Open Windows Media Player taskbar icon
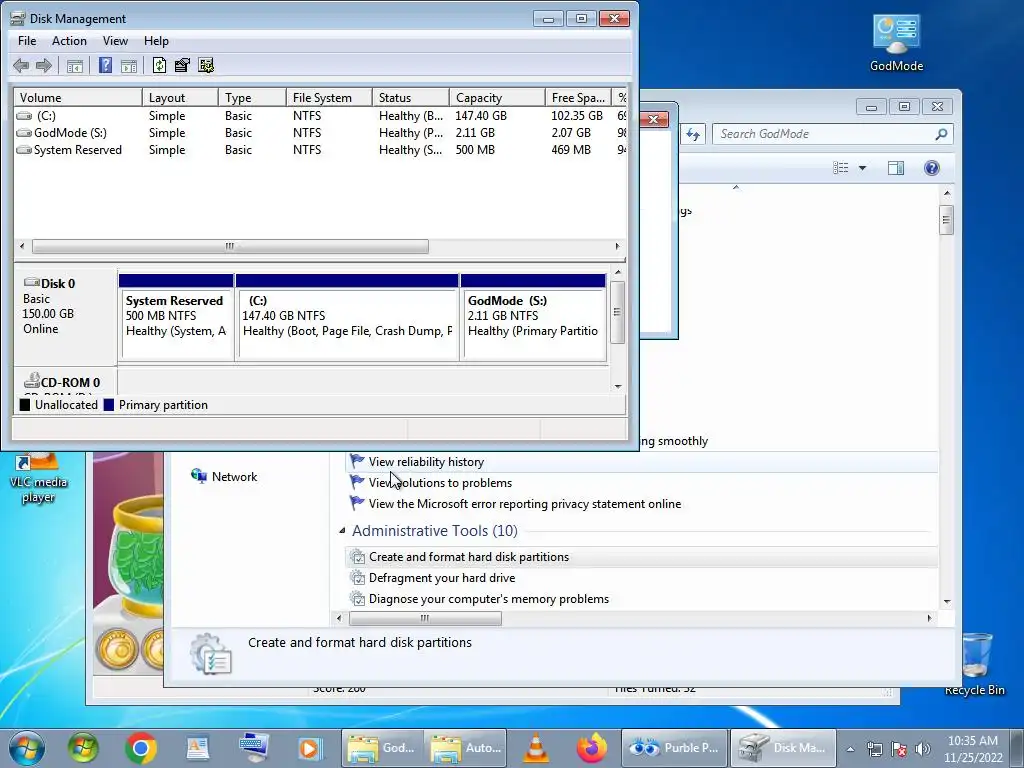 coord(310,748)
